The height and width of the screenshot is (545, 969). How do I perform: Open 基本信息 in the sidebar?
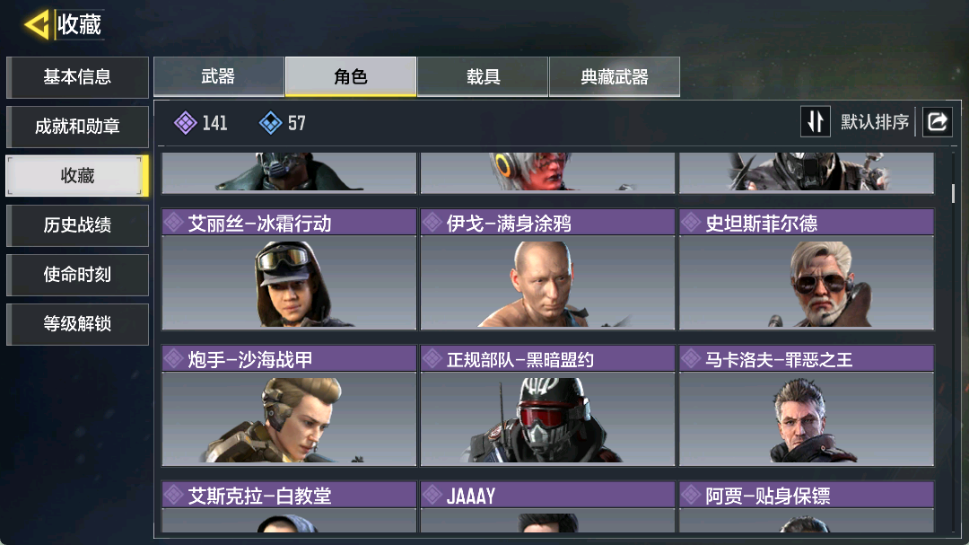(77, 77)
